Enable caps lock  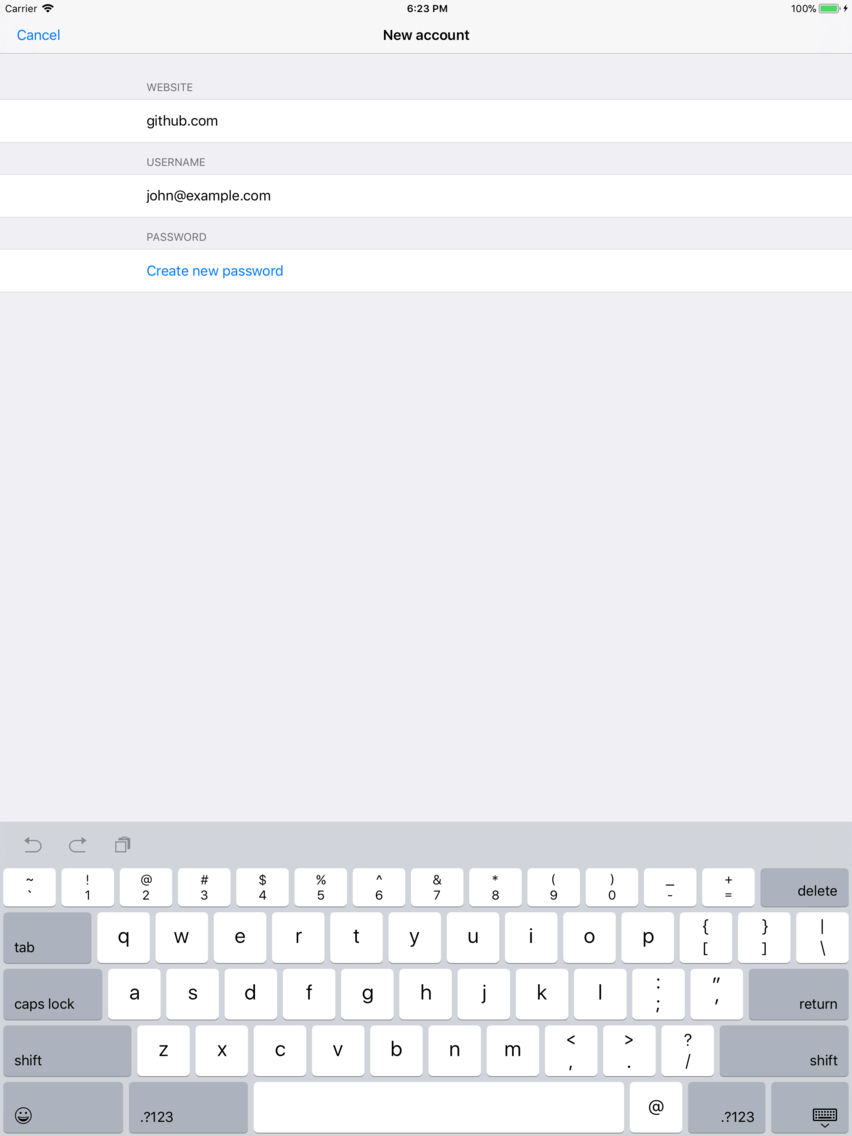52,994
